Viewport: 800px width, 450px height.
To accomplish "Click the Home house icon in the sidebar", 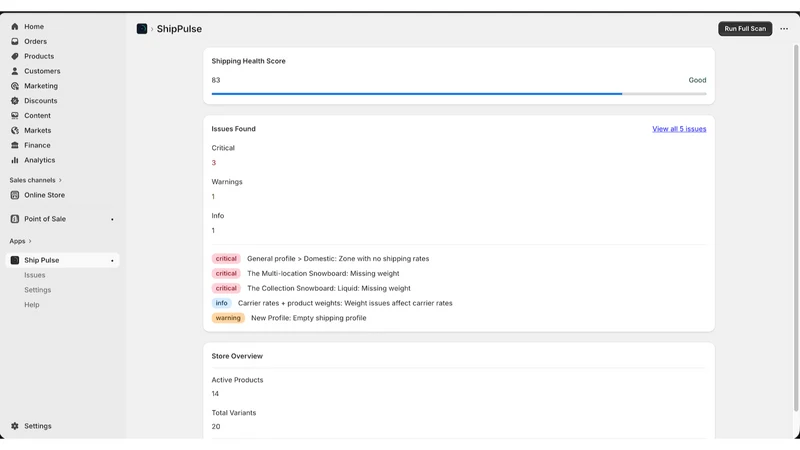I will pos(15,27).
